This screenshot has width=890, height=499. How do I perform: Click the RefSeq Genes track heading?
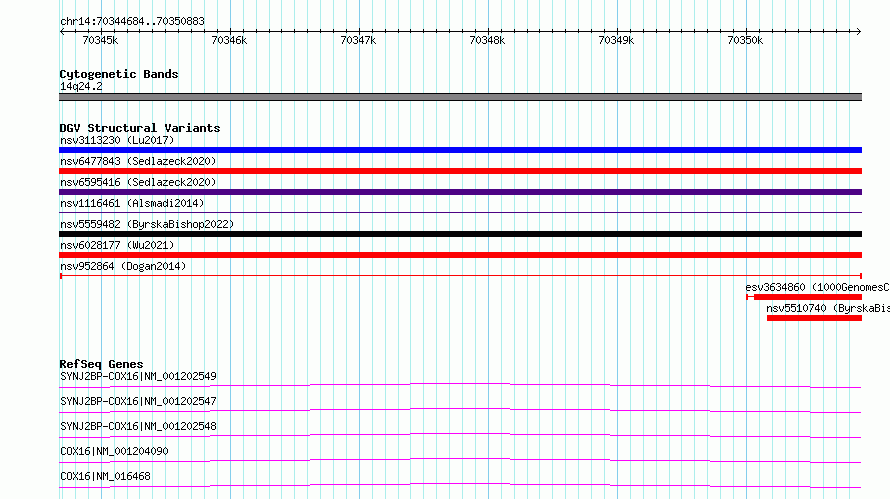101,364
